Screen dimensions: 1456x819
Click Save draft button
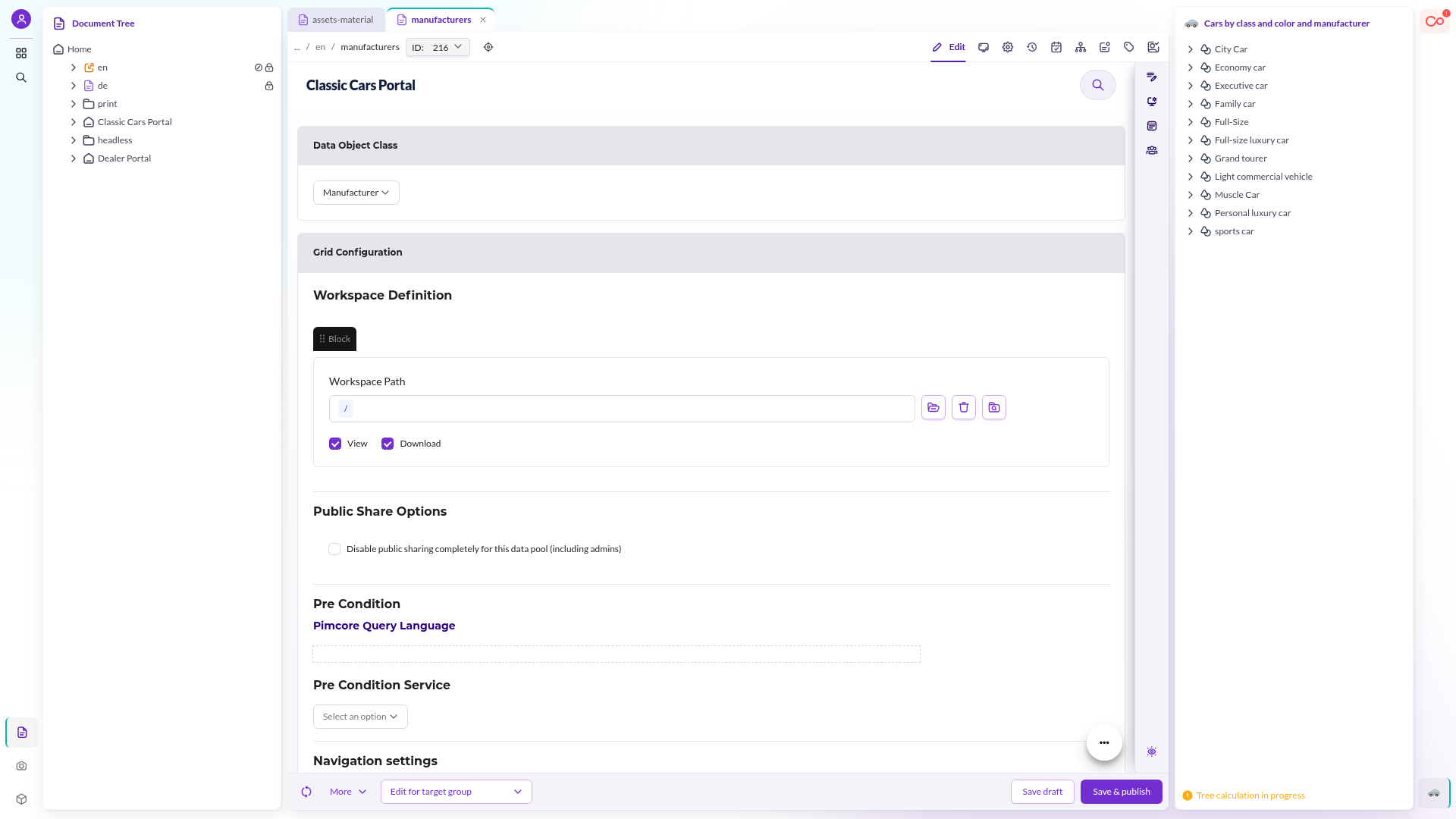click(x=1042, y=792)
